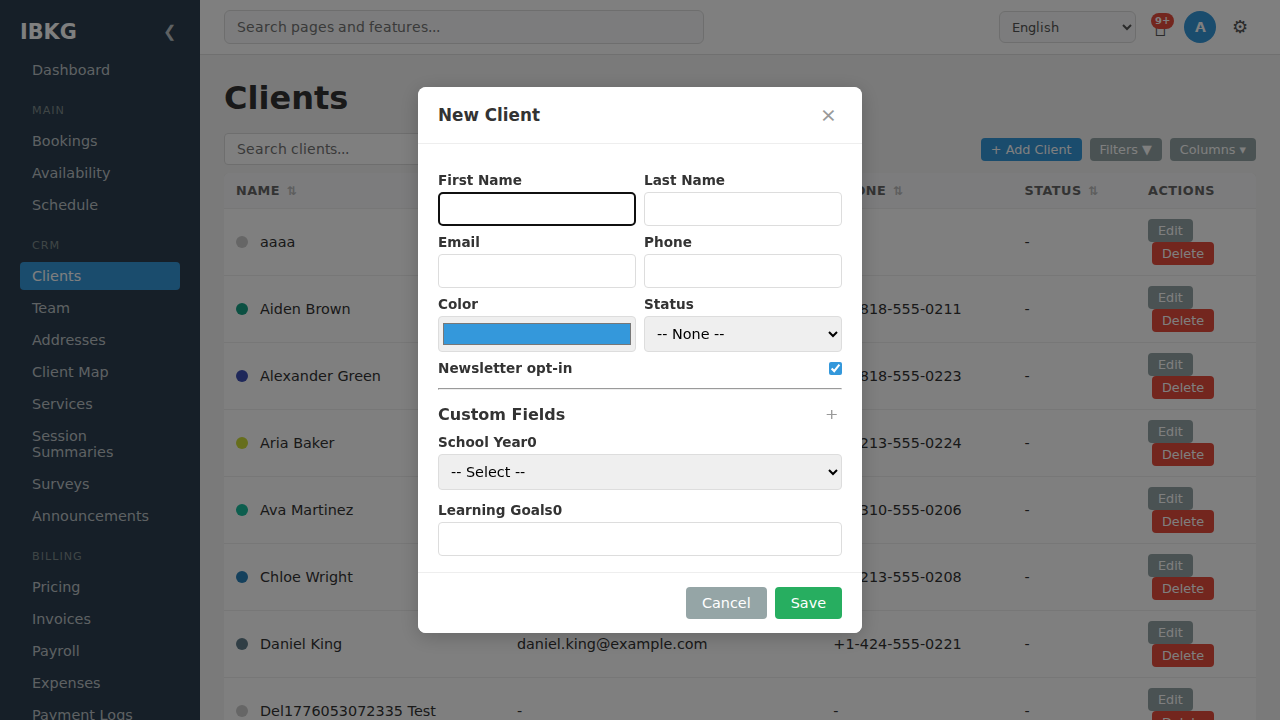This screenshot has height=720, width=1280.
Task: Click the color dot beside Alexander Green
Action: coord(242,376)
